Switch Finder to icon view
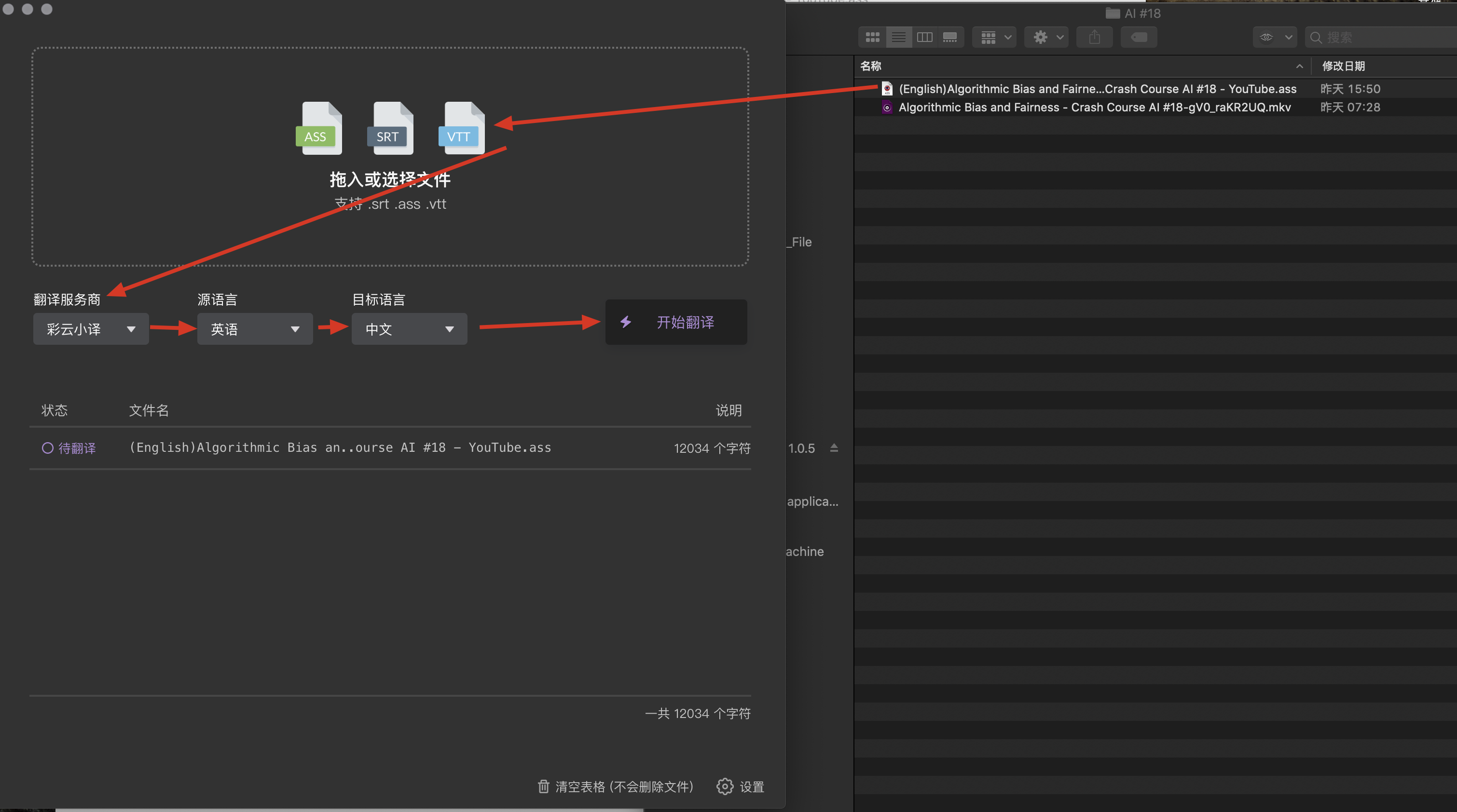Screen dimensions: 1457x812 pos(873,37)
